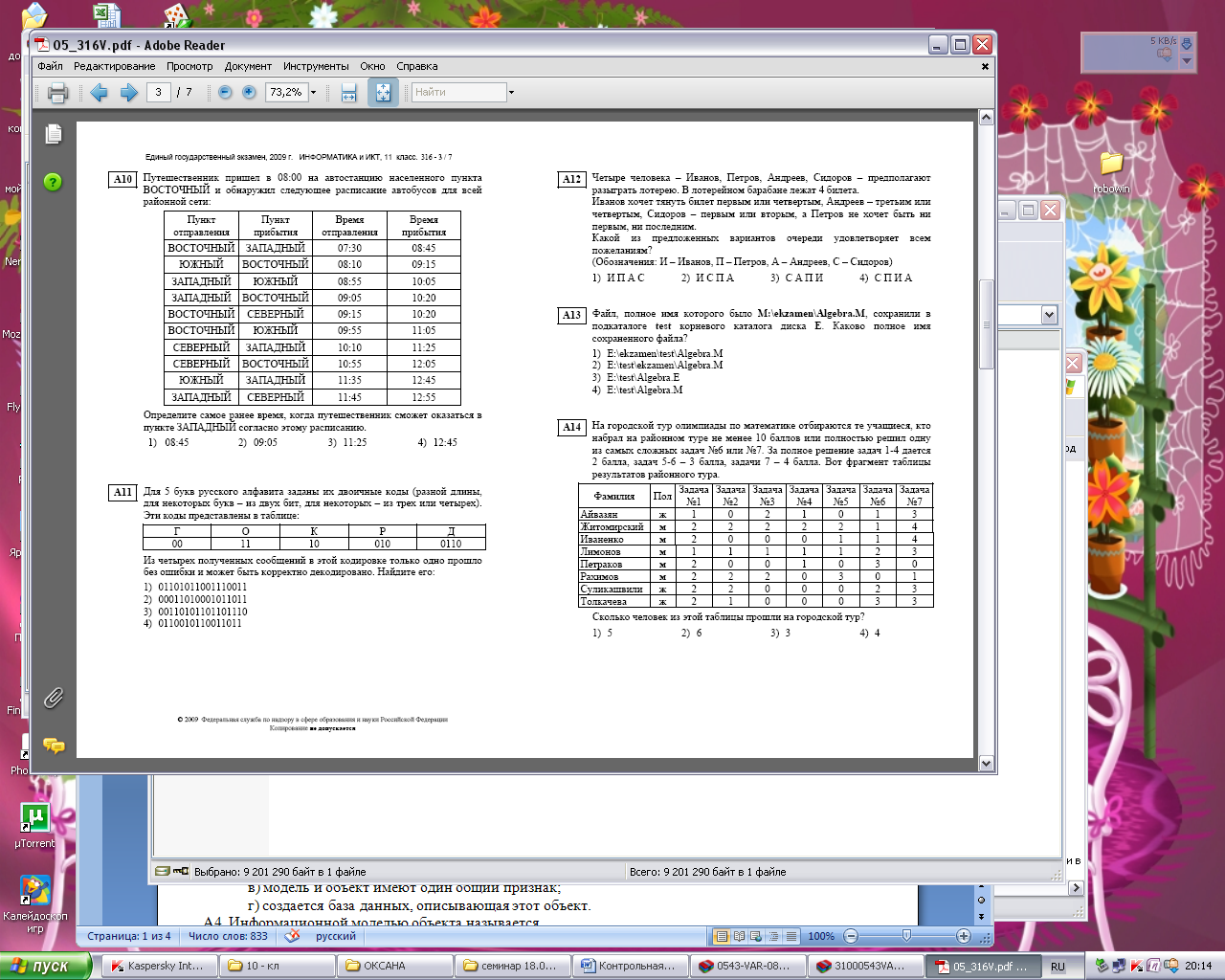Click the page number input field
This screenshot has height=980, width=1225.
point(159,92)
